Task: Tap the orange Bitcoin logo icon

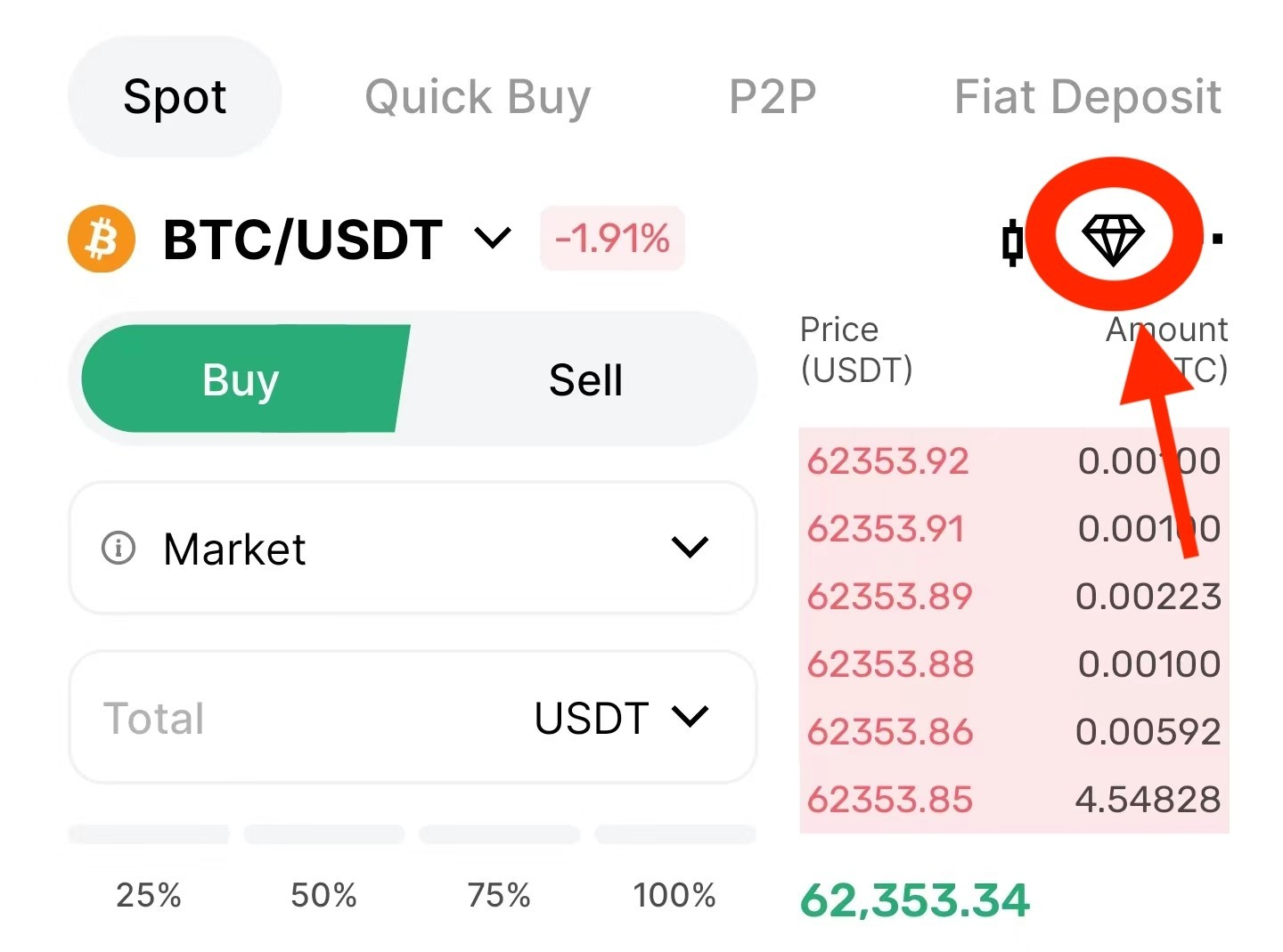Action: 102,240
